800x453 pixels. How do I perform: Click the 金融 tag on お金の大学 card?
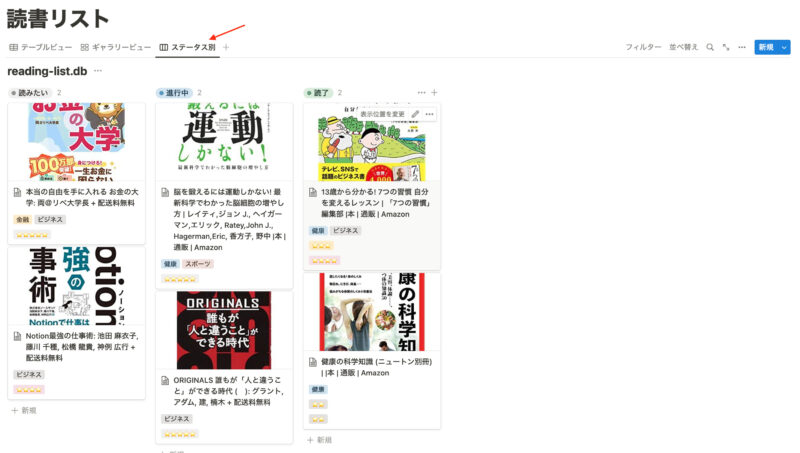22,219
